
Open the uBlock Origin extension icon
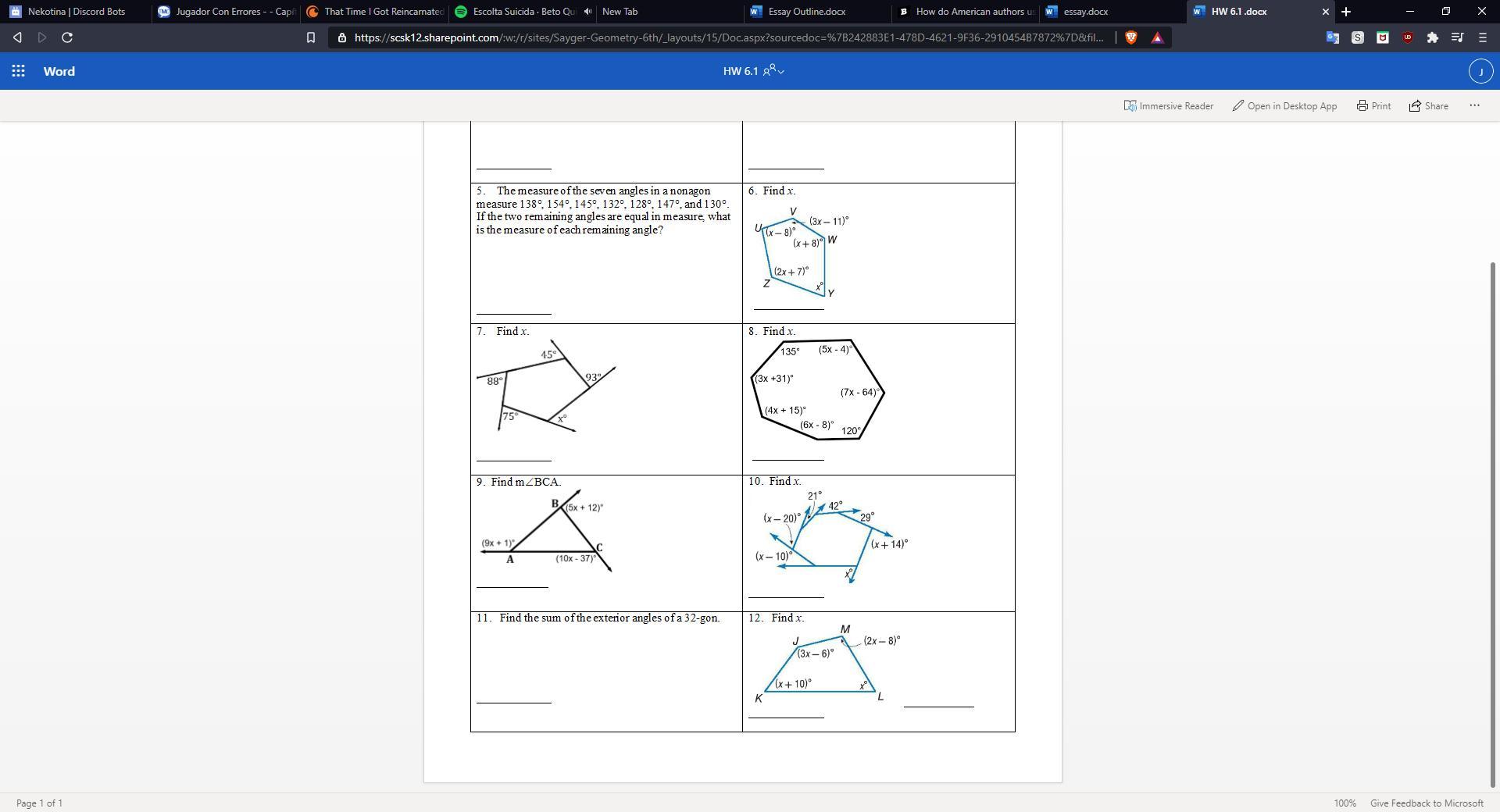point(1408,37)
